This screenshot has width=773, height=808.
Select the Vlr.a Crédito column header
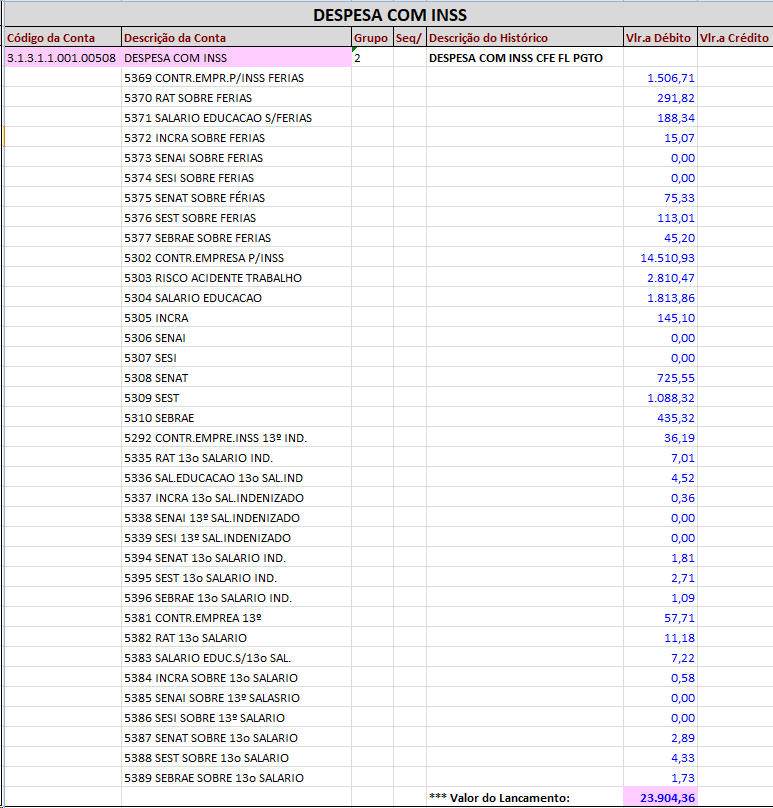tap(734, 38)
